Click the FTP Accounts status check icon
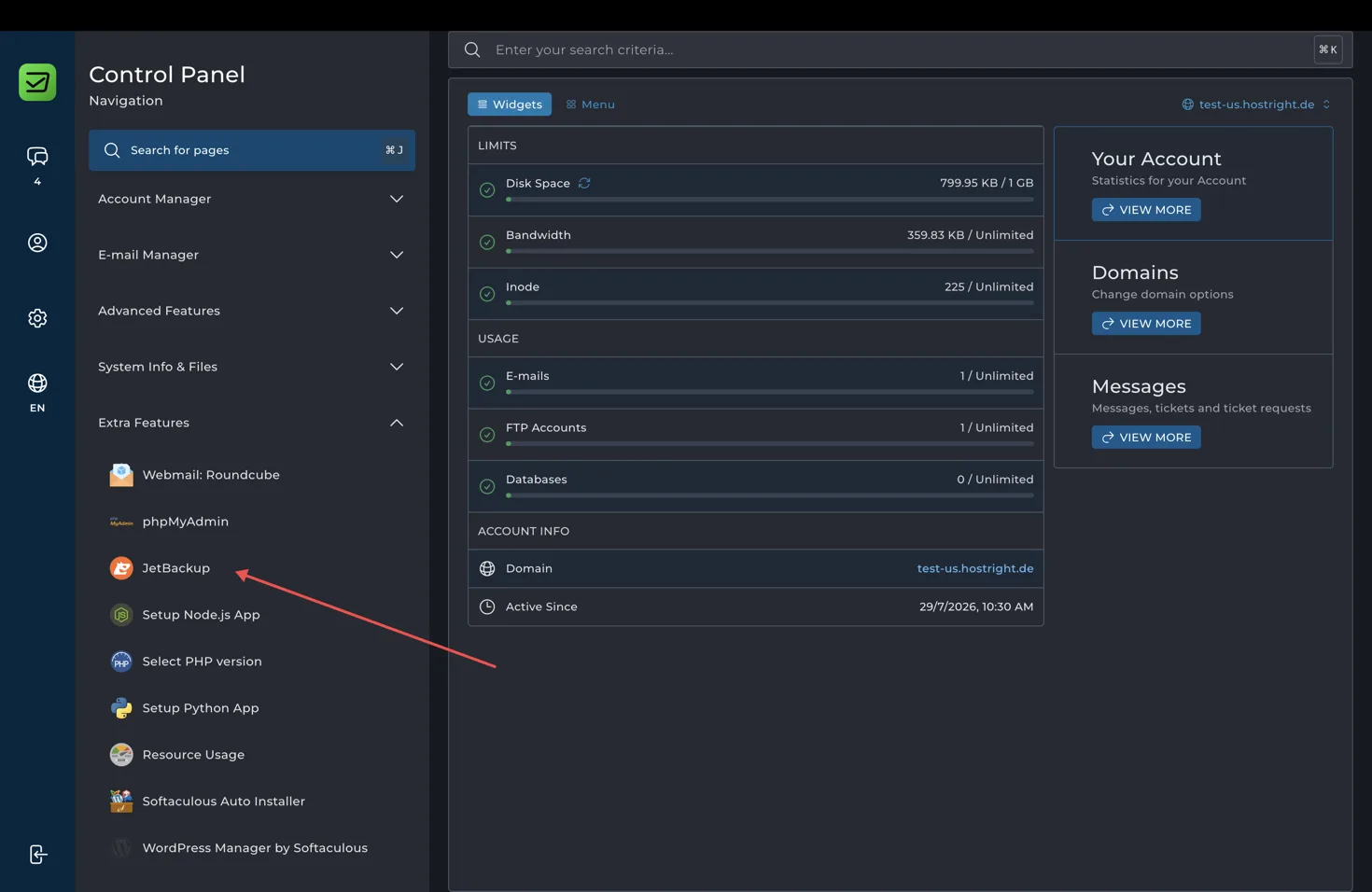This screenshot has height=892, width=1372. pyautogui.click(x=487, y=435)
